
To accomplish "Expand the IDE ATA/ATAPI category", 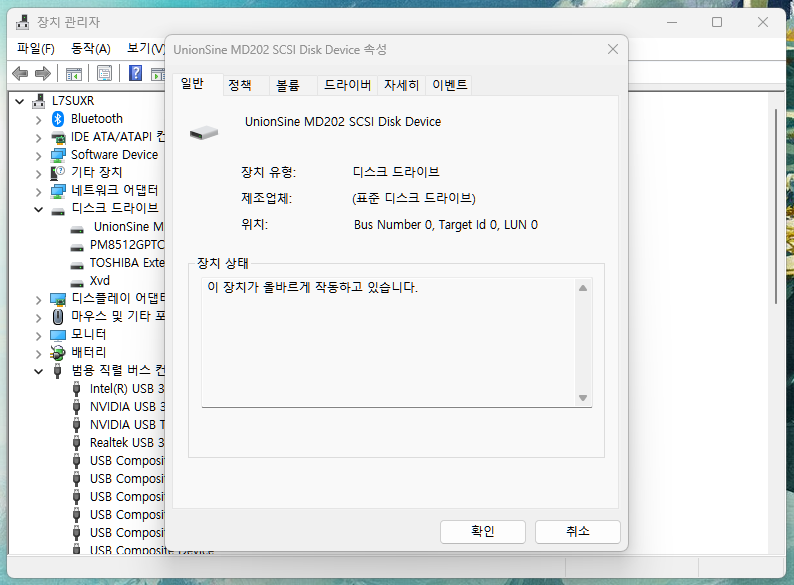I will (x=38, y=138).
